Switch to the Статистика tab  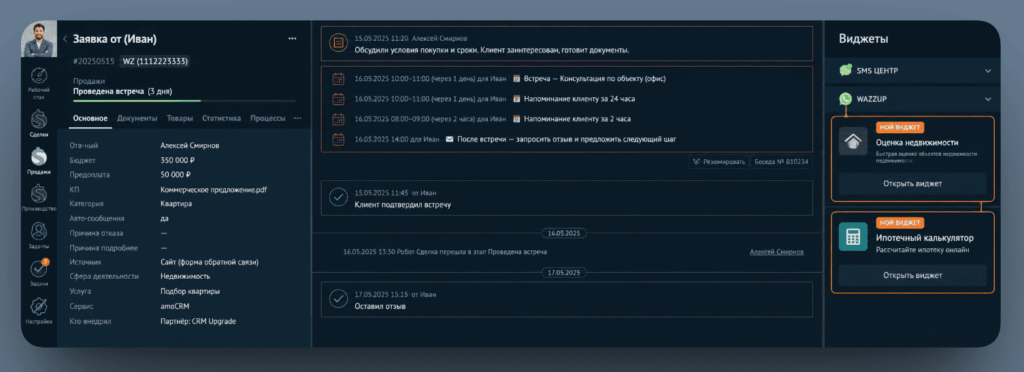click(x=221, y=118)
